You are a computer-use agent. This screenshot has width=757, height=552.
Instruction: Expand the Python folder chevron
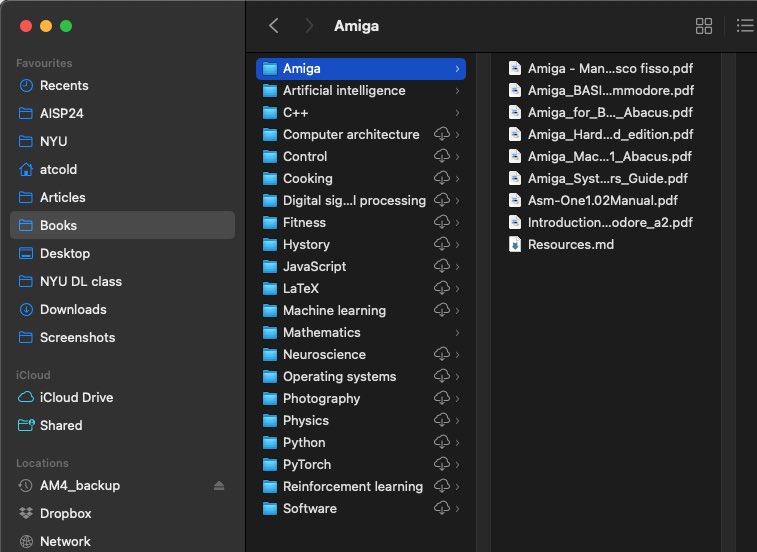tap(457, 442)
